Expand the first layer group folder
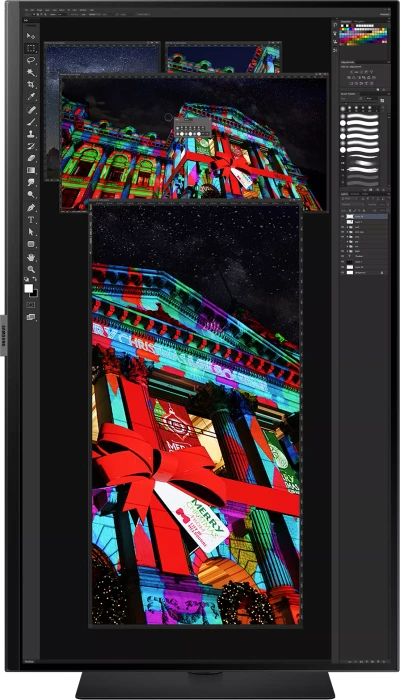The image size is (400, 700). click(348, 227)
